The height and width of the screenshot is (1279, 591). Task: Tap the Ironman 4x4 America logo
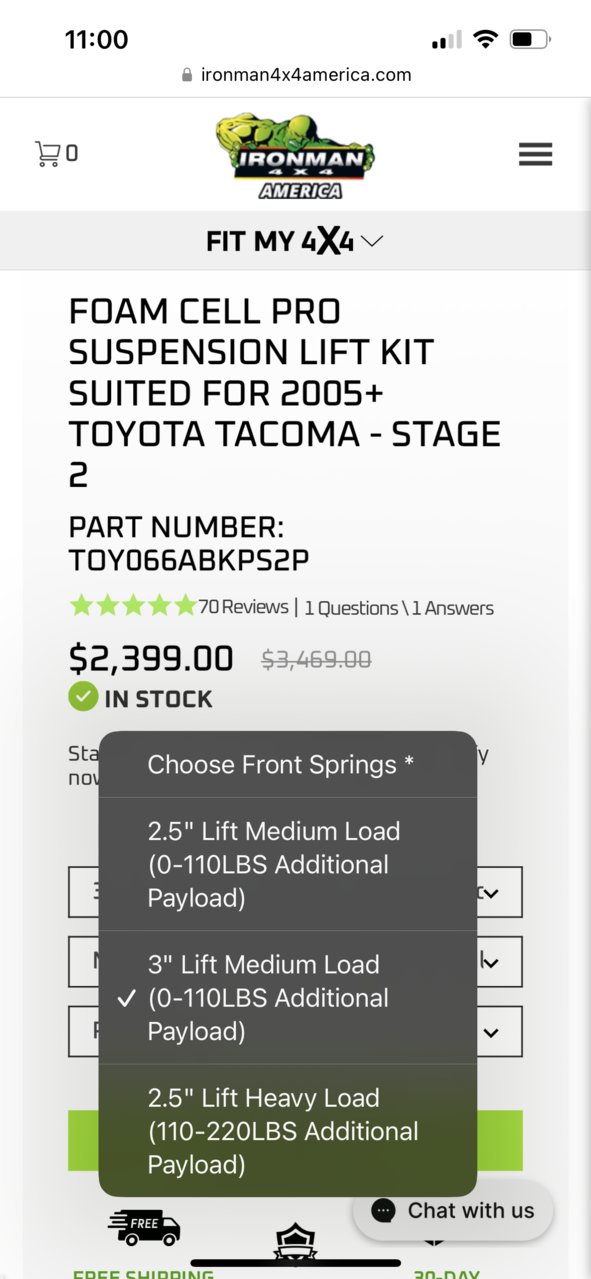[295, 156]
